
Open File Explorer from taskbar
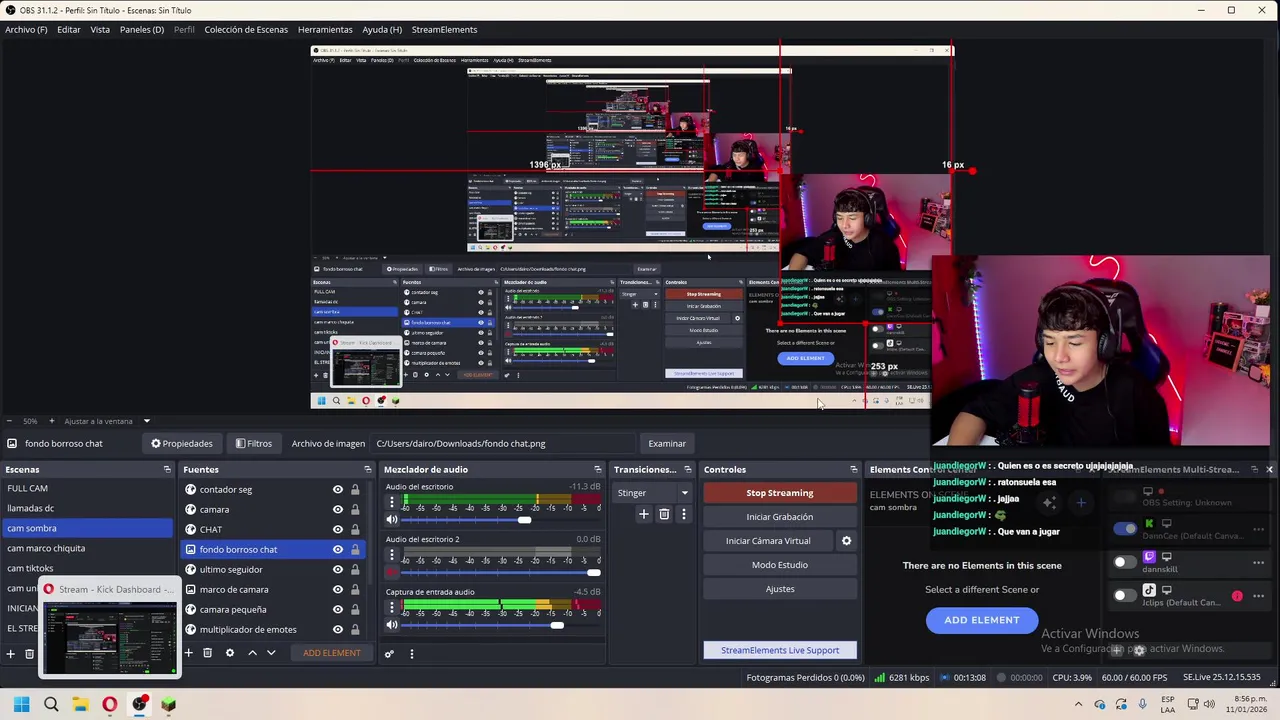(x=80, y=704)
